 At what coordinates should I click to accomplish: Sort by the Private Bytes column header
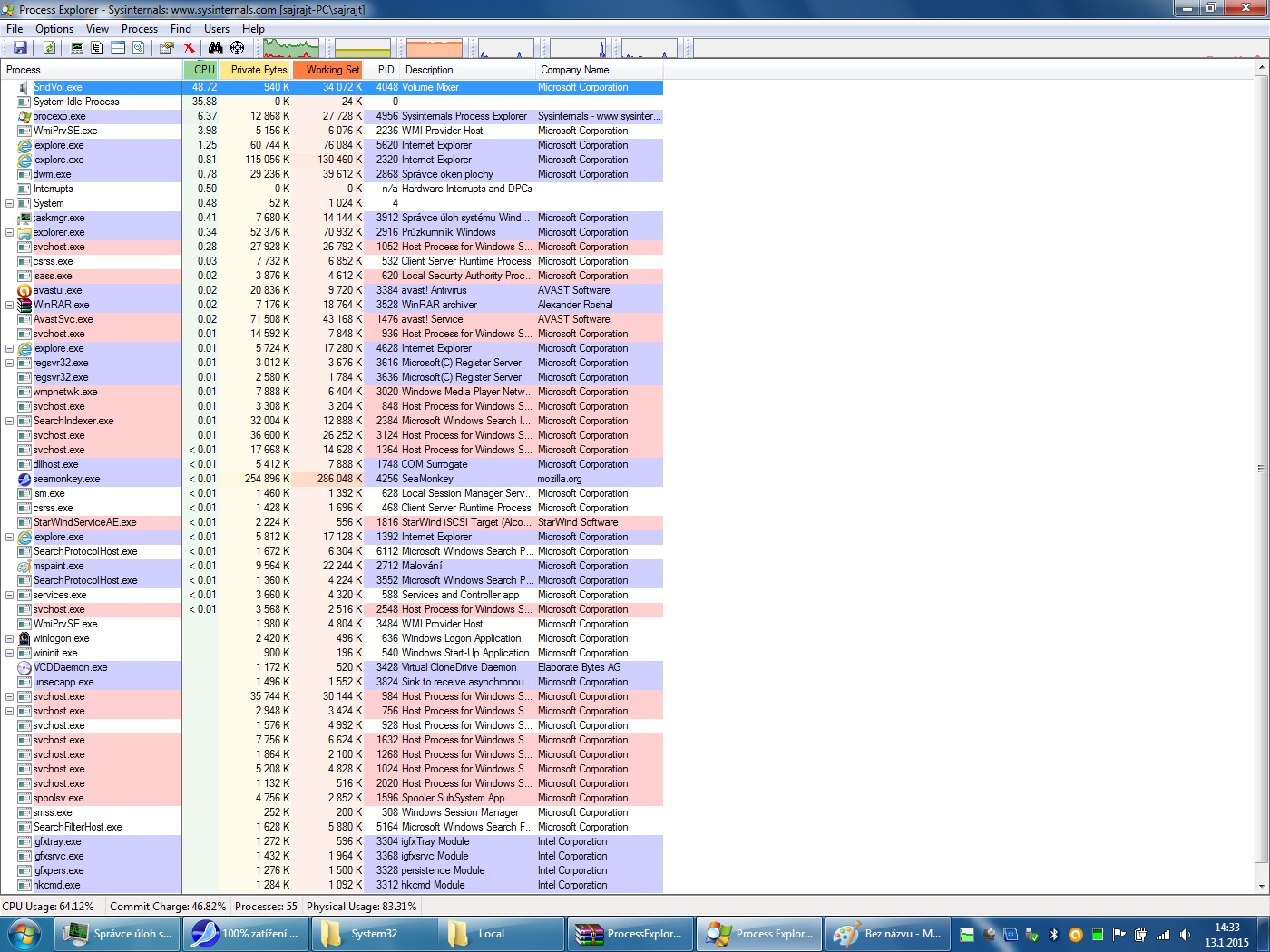[x=256, y=70]
